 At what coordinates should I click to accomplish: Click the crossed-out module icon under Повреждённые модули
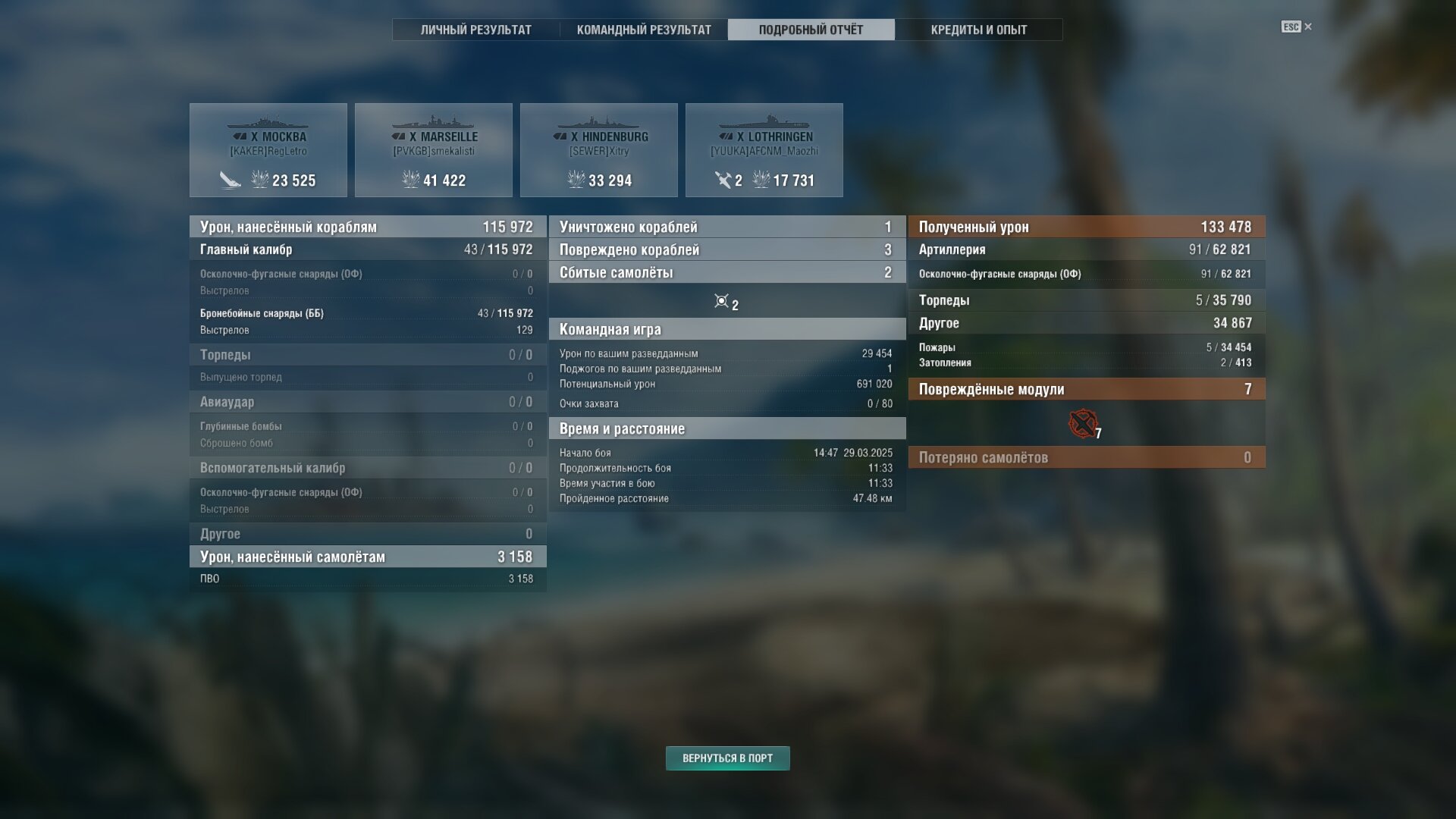click(x=1083, y=424)
